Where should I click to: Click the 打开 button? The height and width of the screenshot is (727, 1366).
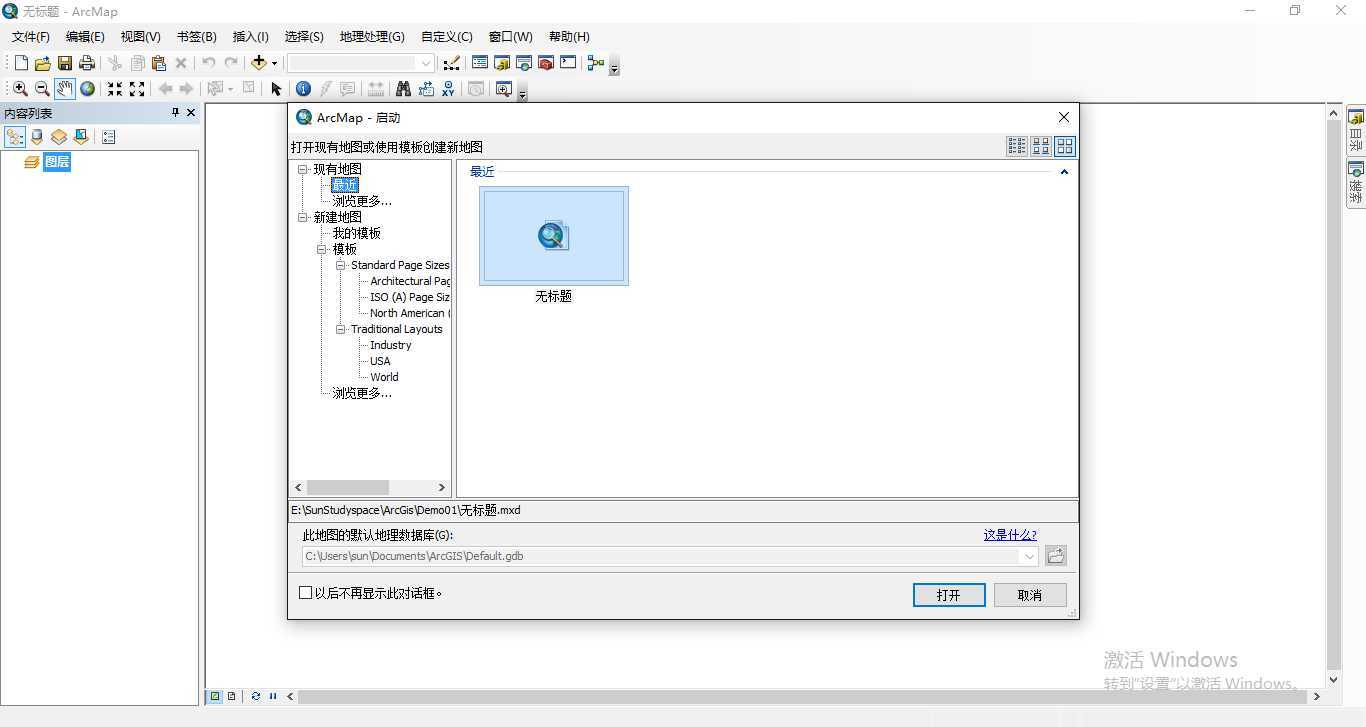pyautogui.click(x=949, y=595)
